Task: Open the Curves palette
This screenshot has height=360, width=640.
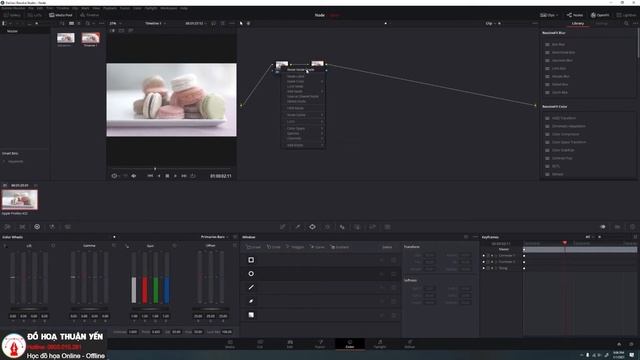Action: coord(282,227)
